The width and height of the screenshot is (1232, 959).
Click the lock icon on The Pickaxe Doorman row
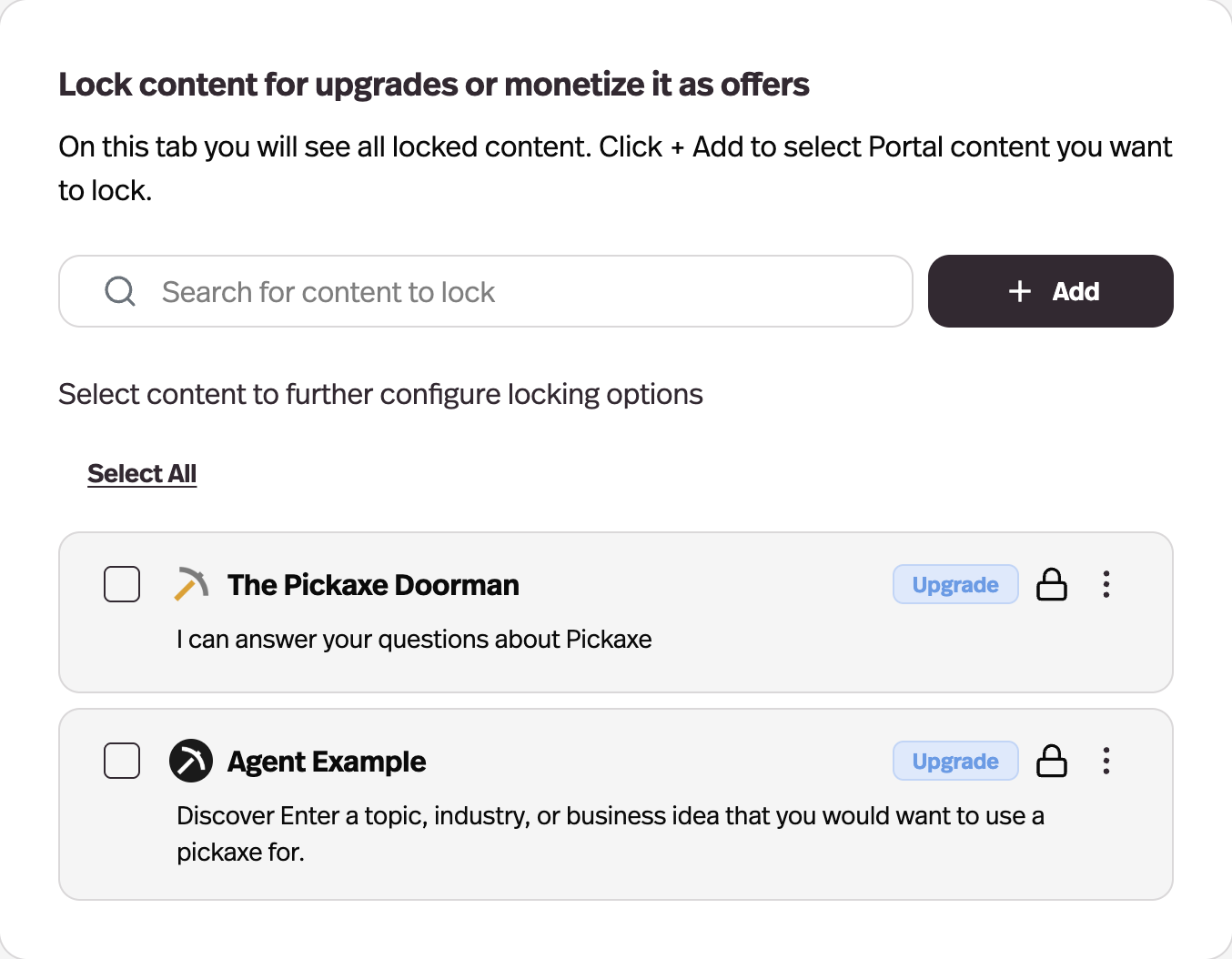[x=1052, y=584]
